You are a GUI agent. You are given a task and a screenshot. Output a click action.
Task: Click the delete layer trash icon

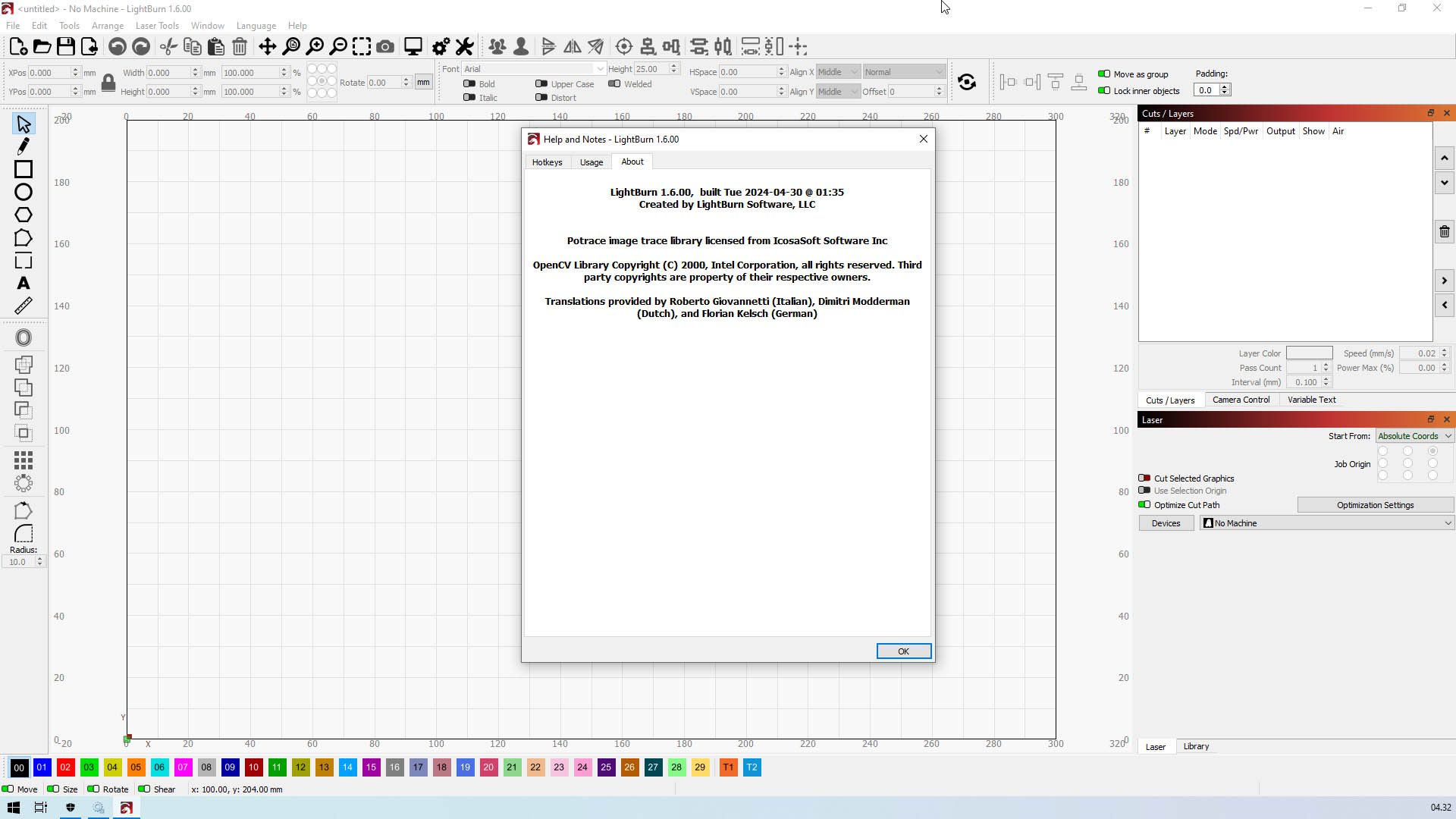click(1445, 232)
